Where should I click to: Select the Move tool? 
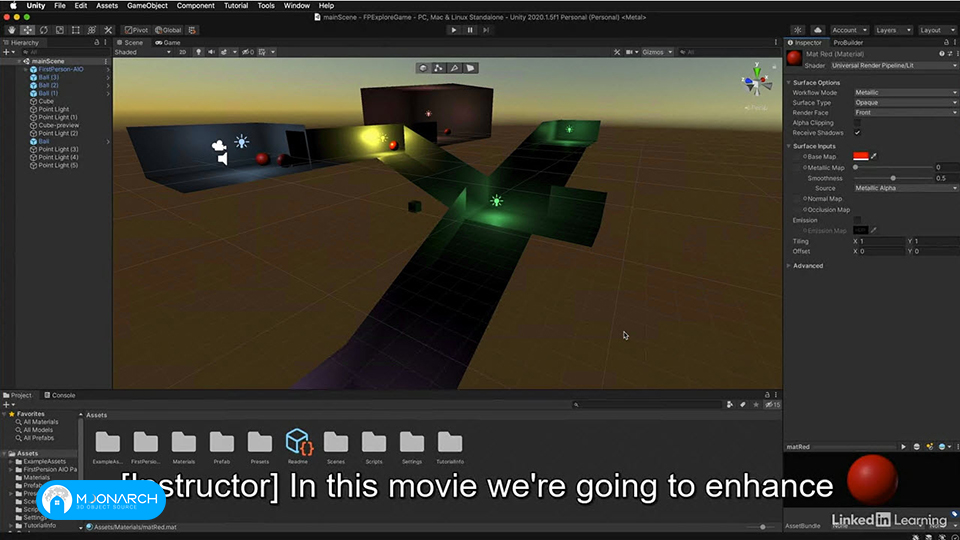tap(28, 30)
